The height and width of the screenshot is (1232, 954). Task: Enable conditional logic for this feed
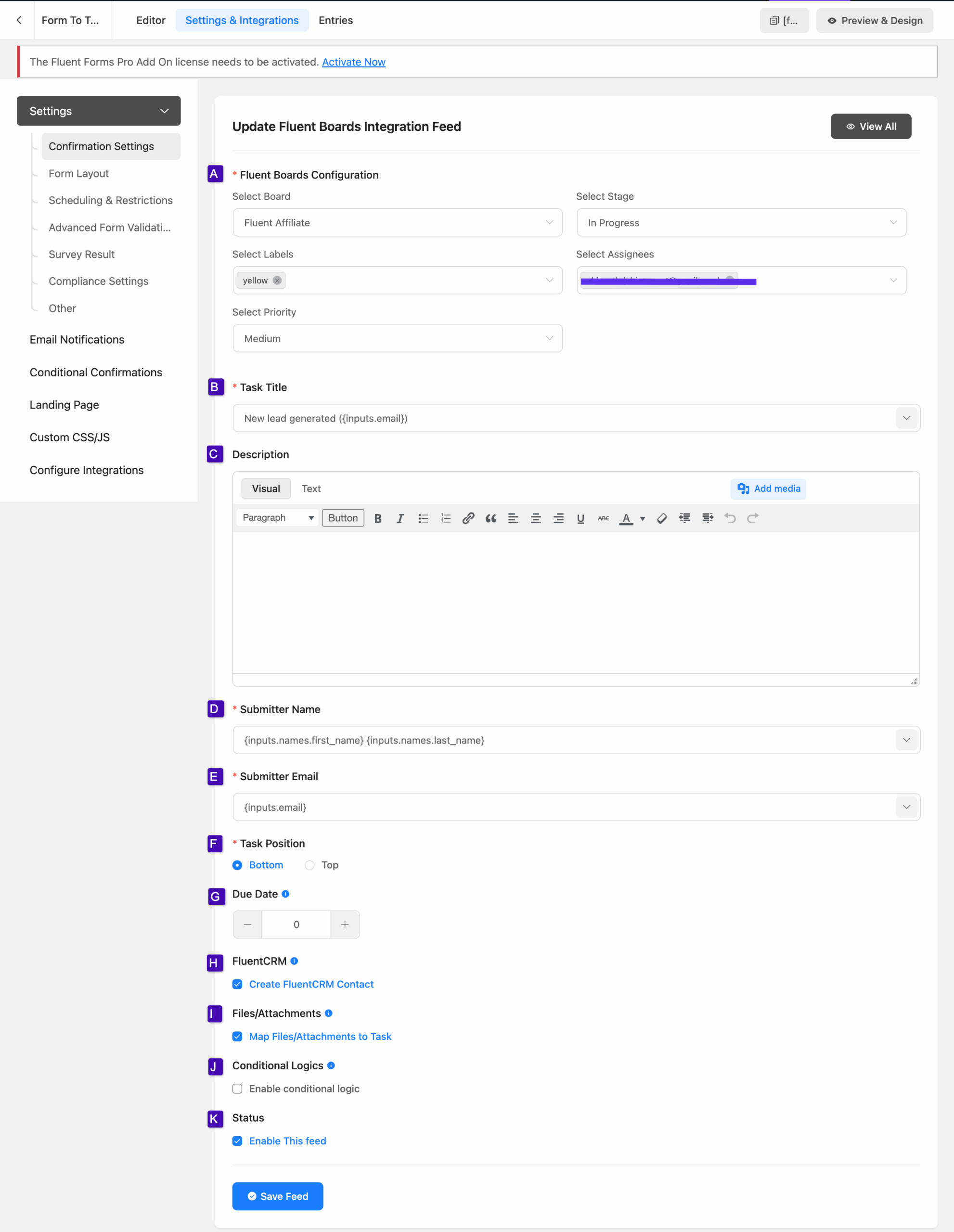tap(237, 1089)
